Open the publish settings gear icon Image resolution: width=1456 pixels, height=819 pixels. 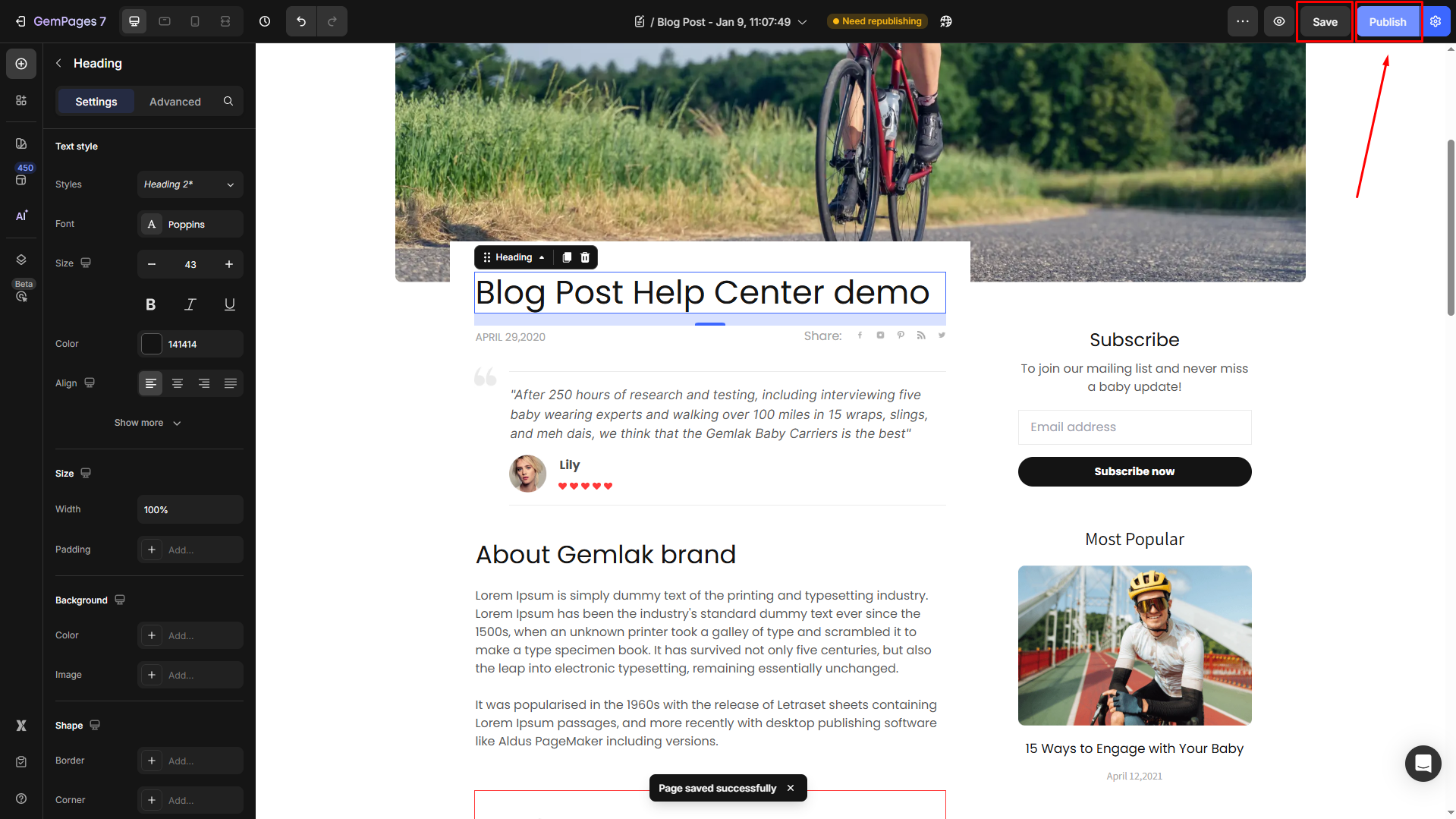(x=1436, y=21)
